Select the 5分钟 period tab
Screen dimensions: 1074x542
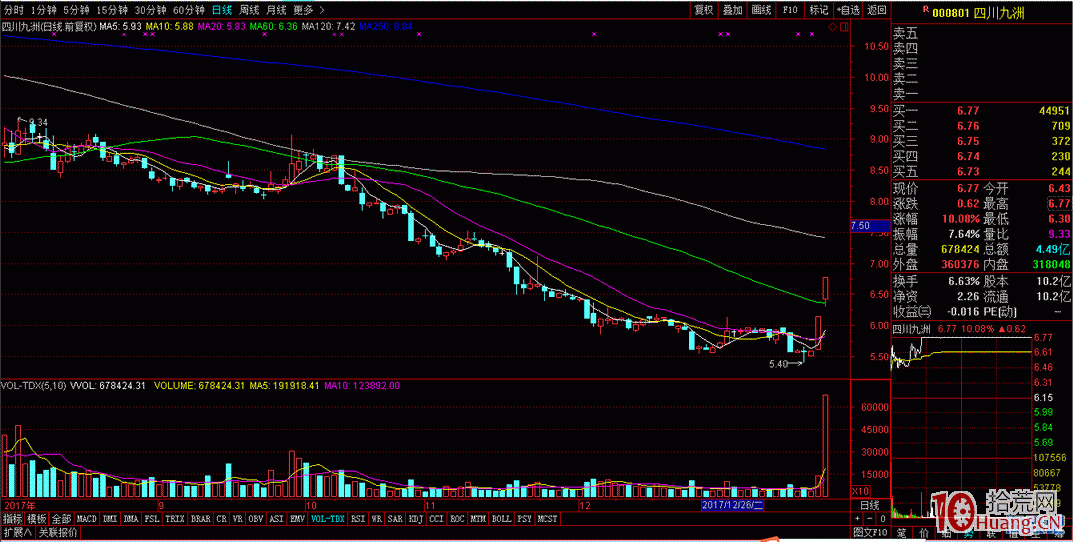[x=76, y=10]
